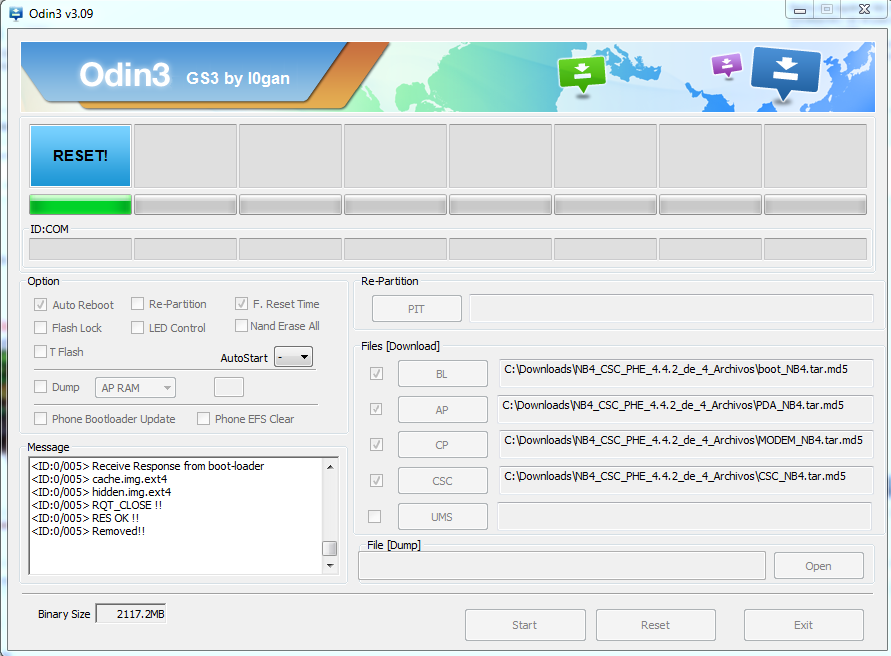
Task: Select the 'RES OK !!' log line
Action: point(85,518)
